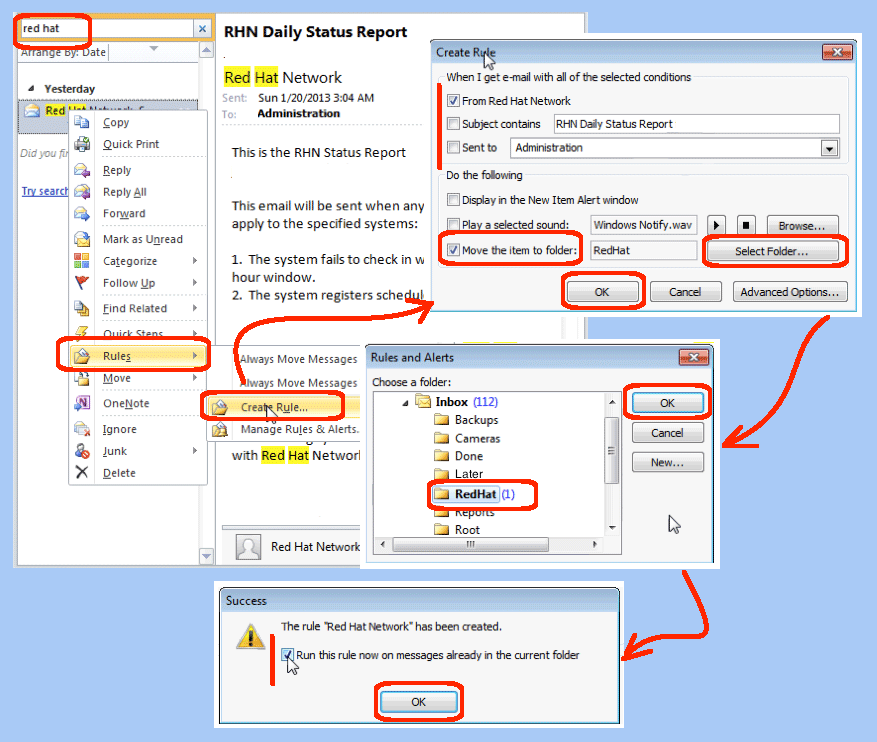Viewport: 877px width, 742px height.
Task: Expand the Junk submenu arrow
Action: (x=195, y=451)
